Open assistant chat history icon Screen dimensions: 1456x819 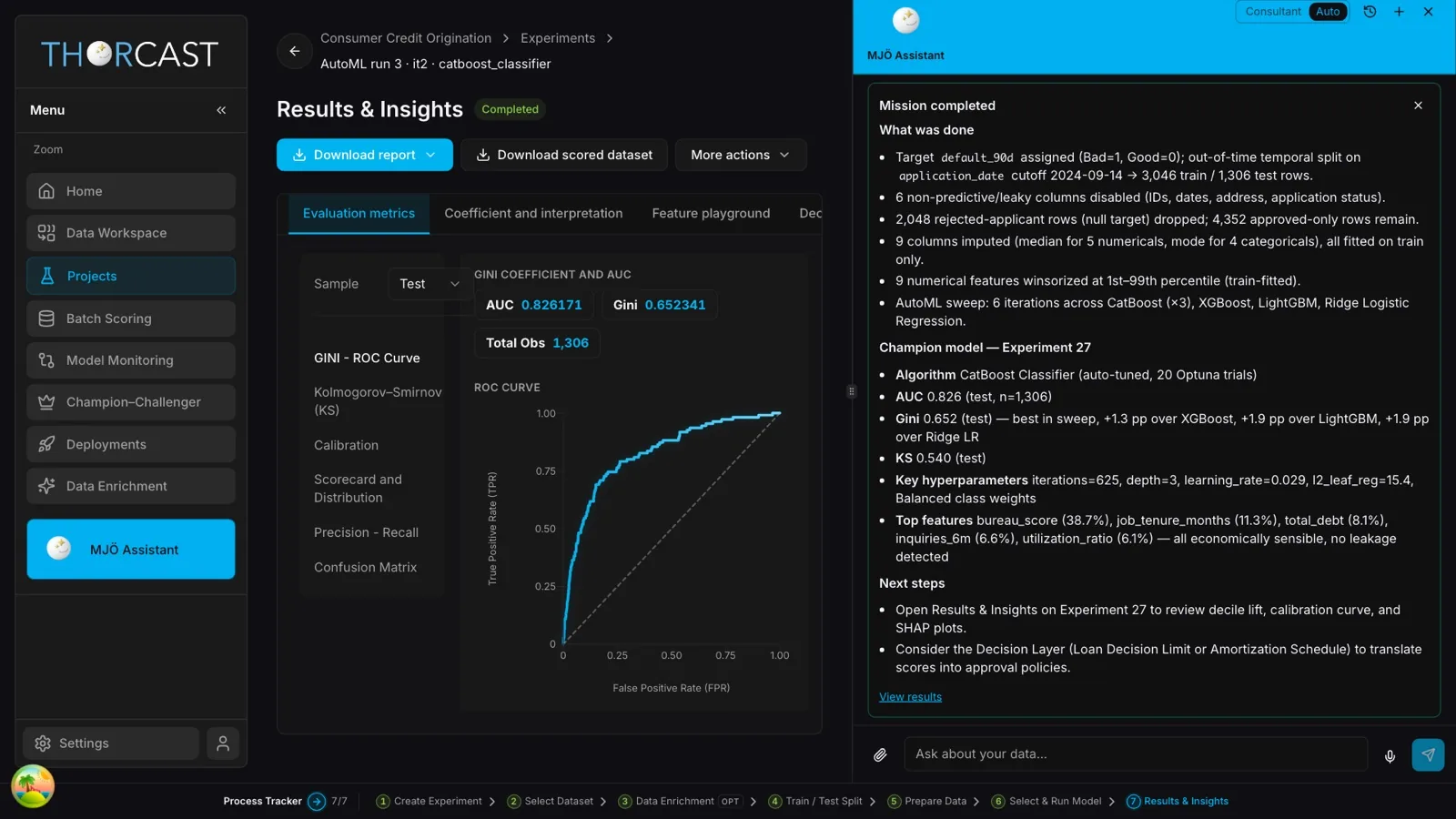point(1370,12)
